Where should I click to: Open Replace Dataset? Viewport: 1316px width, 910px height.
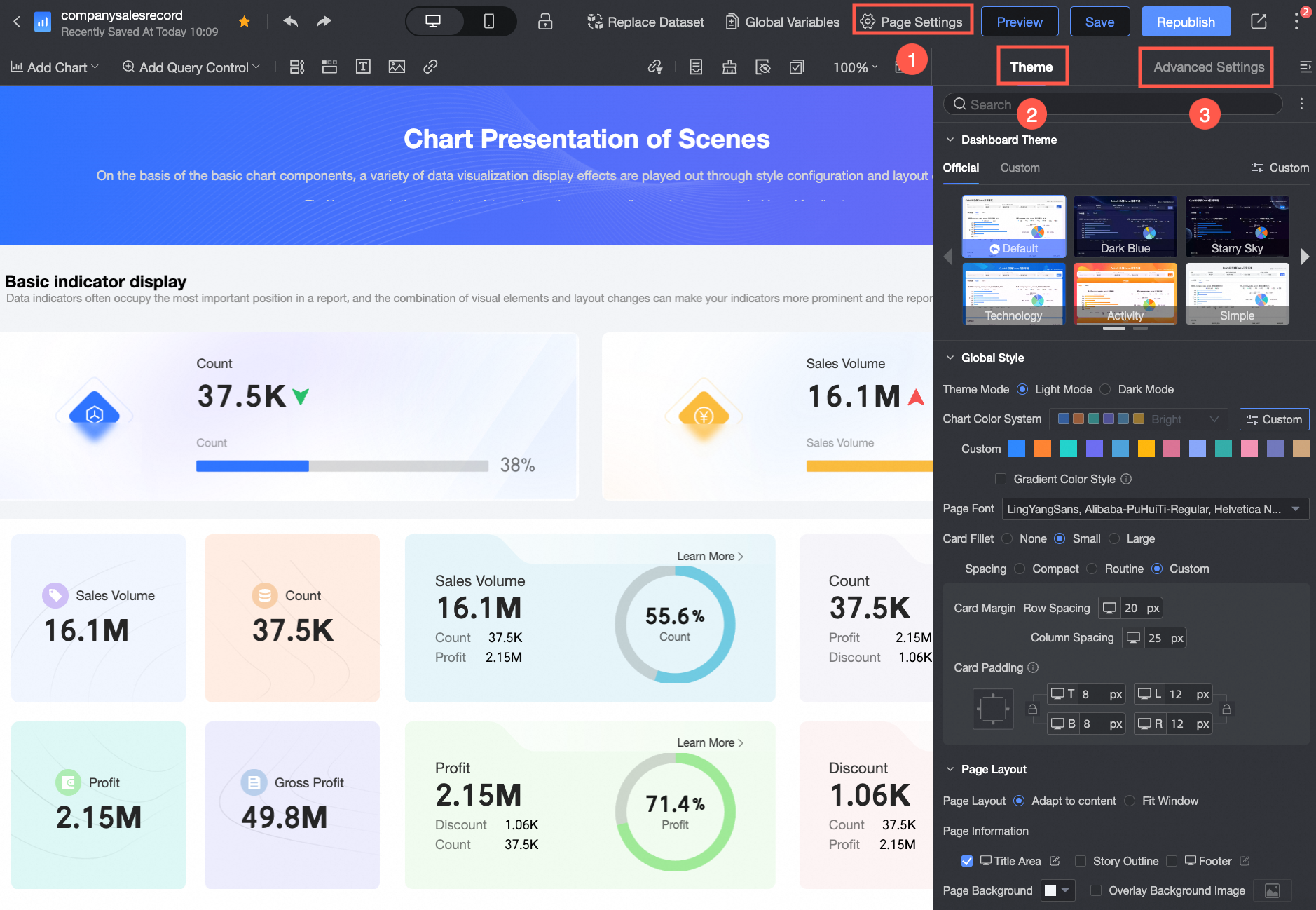645,22
